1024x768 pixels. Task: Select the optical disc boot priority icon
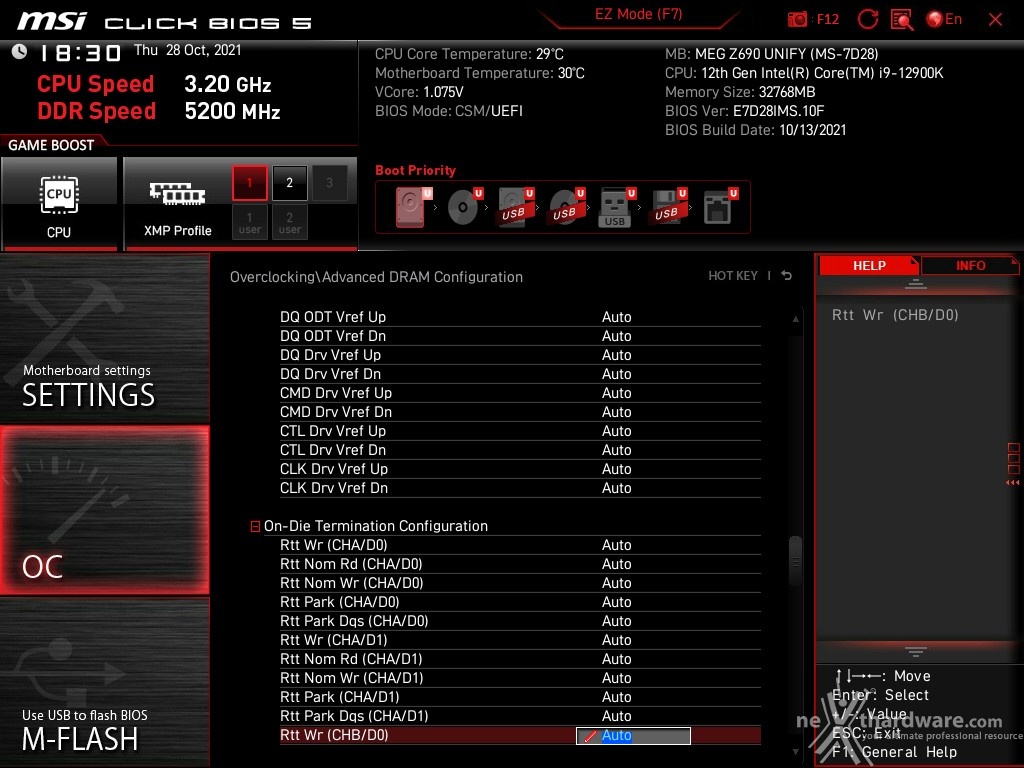pos(464,206)
